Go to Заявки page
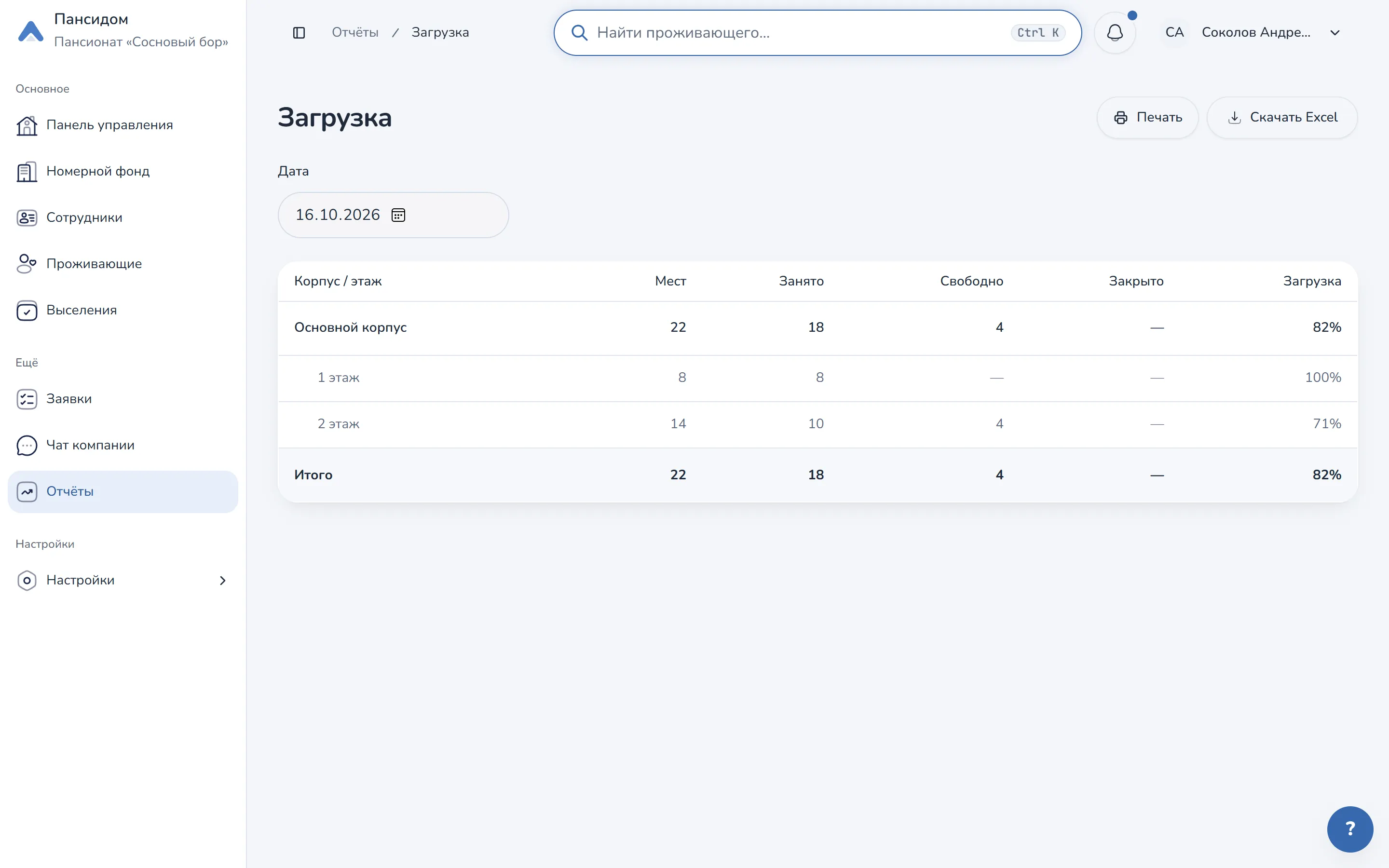The height and width of the screenshot is (868, 1389). pyautogui.click(x=123, y=399)
